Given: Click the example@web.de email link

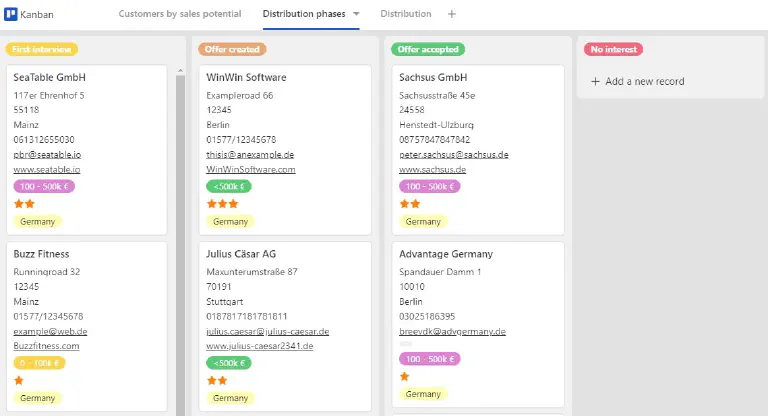Looking at the screenshot, I should [x=50, y=331].
